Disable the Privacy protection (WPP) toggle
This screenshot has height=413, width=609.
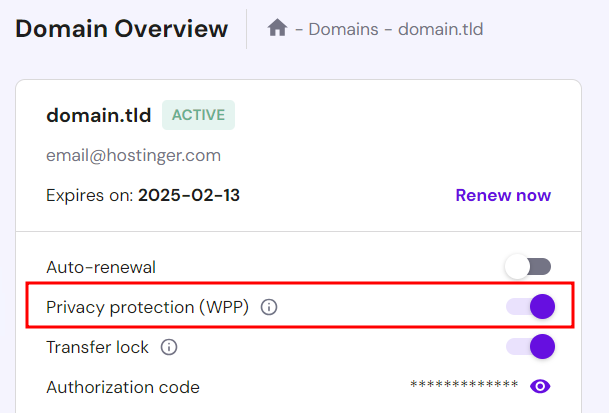tap(530, 306)
